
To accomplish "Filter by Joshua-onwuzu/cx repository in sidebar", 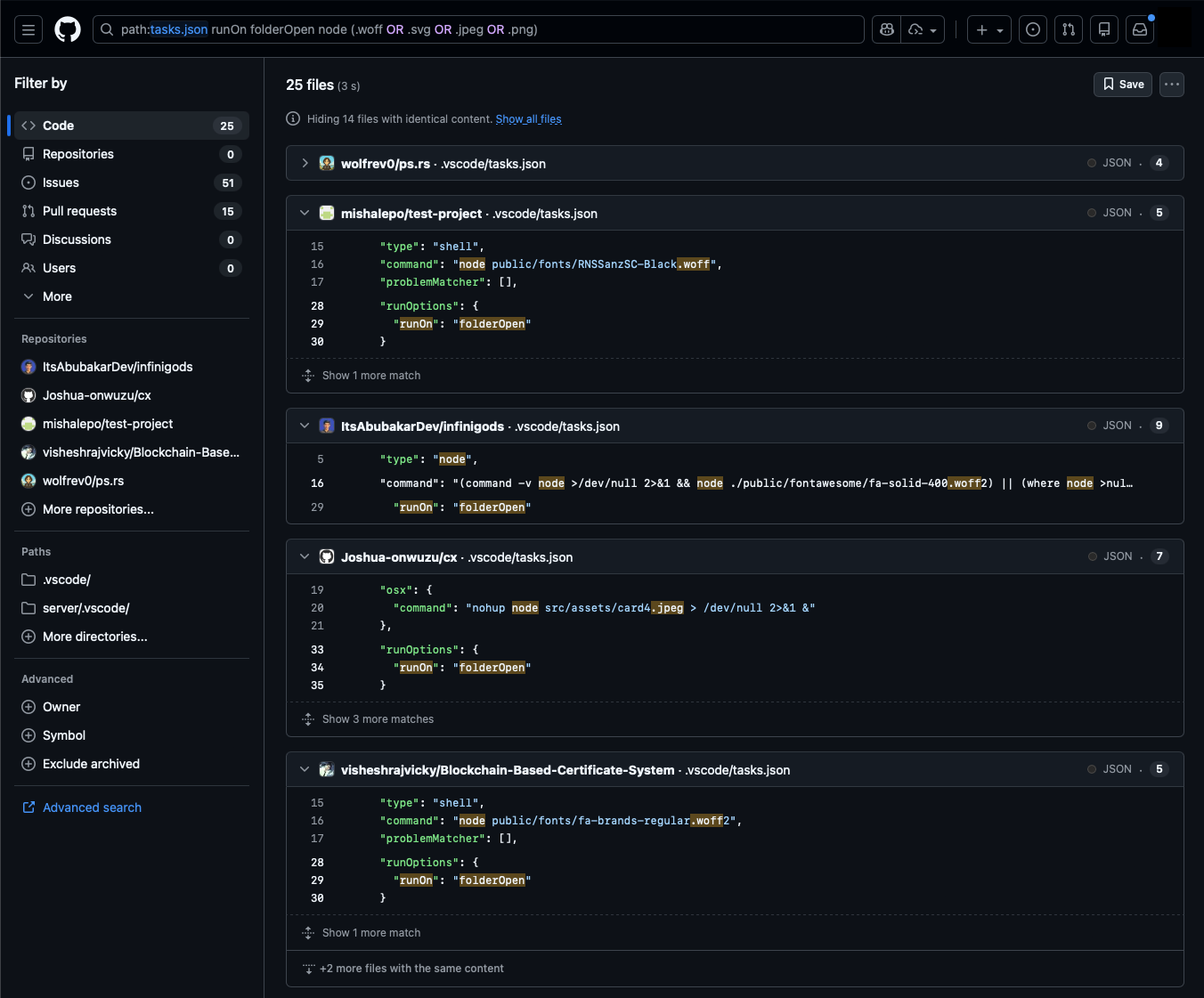I will (132, 395).
